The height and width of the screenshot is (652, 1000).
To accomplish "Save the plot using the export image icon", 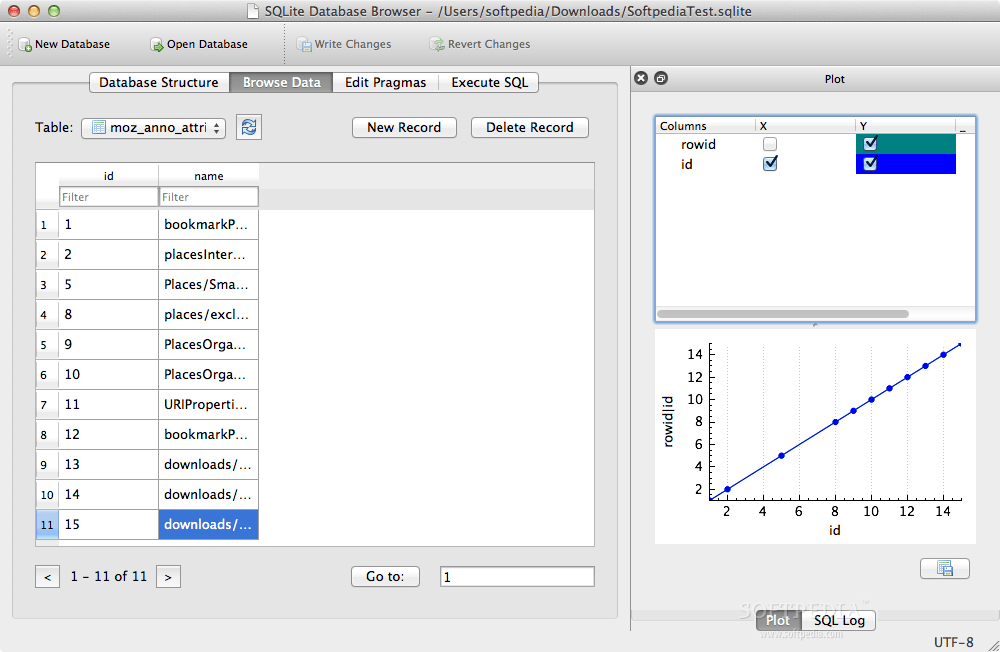I will tap(944, 568).
